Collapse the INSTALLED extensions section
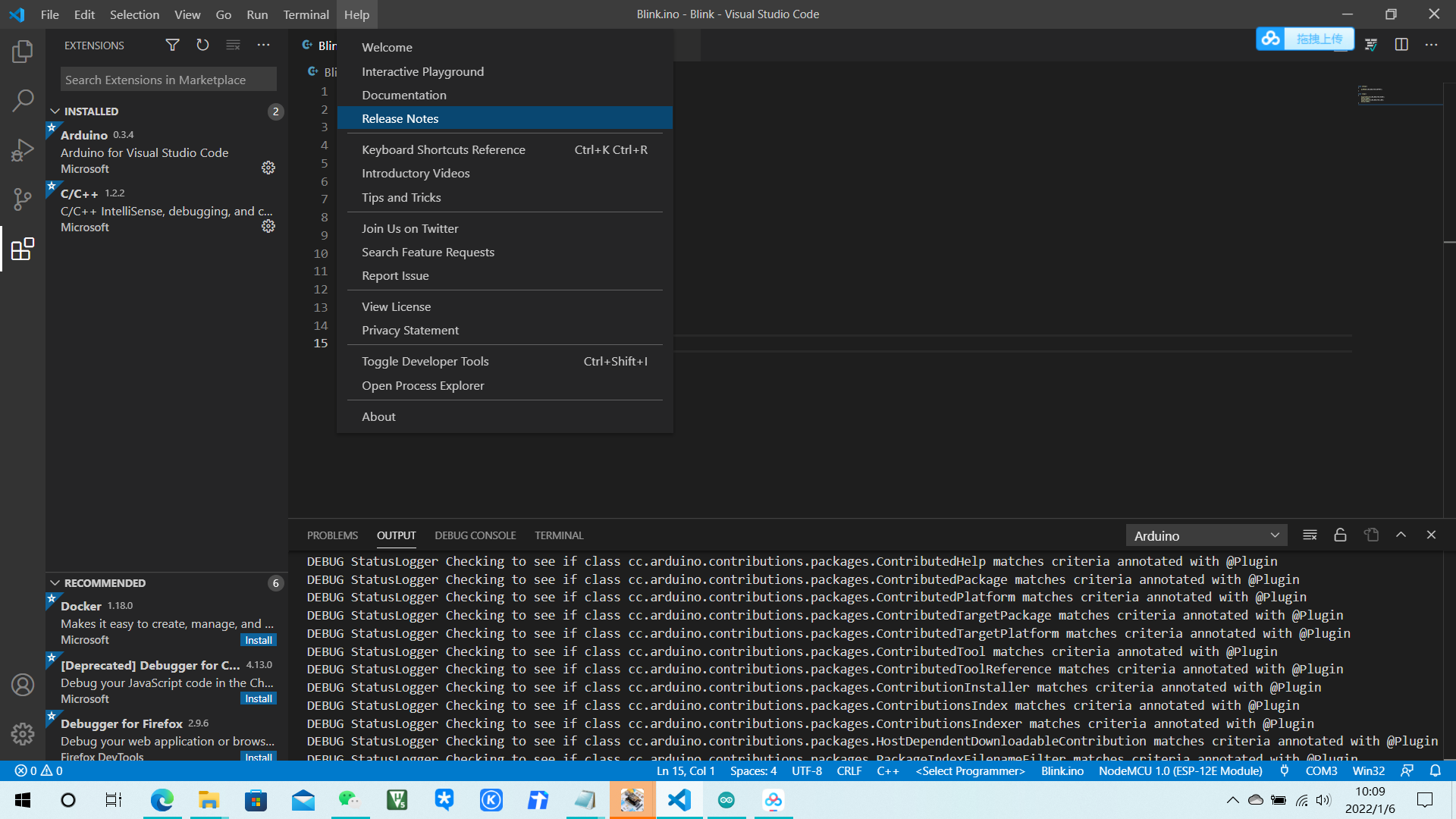Screen dimensions: 1456x819 tap(55, 111)
